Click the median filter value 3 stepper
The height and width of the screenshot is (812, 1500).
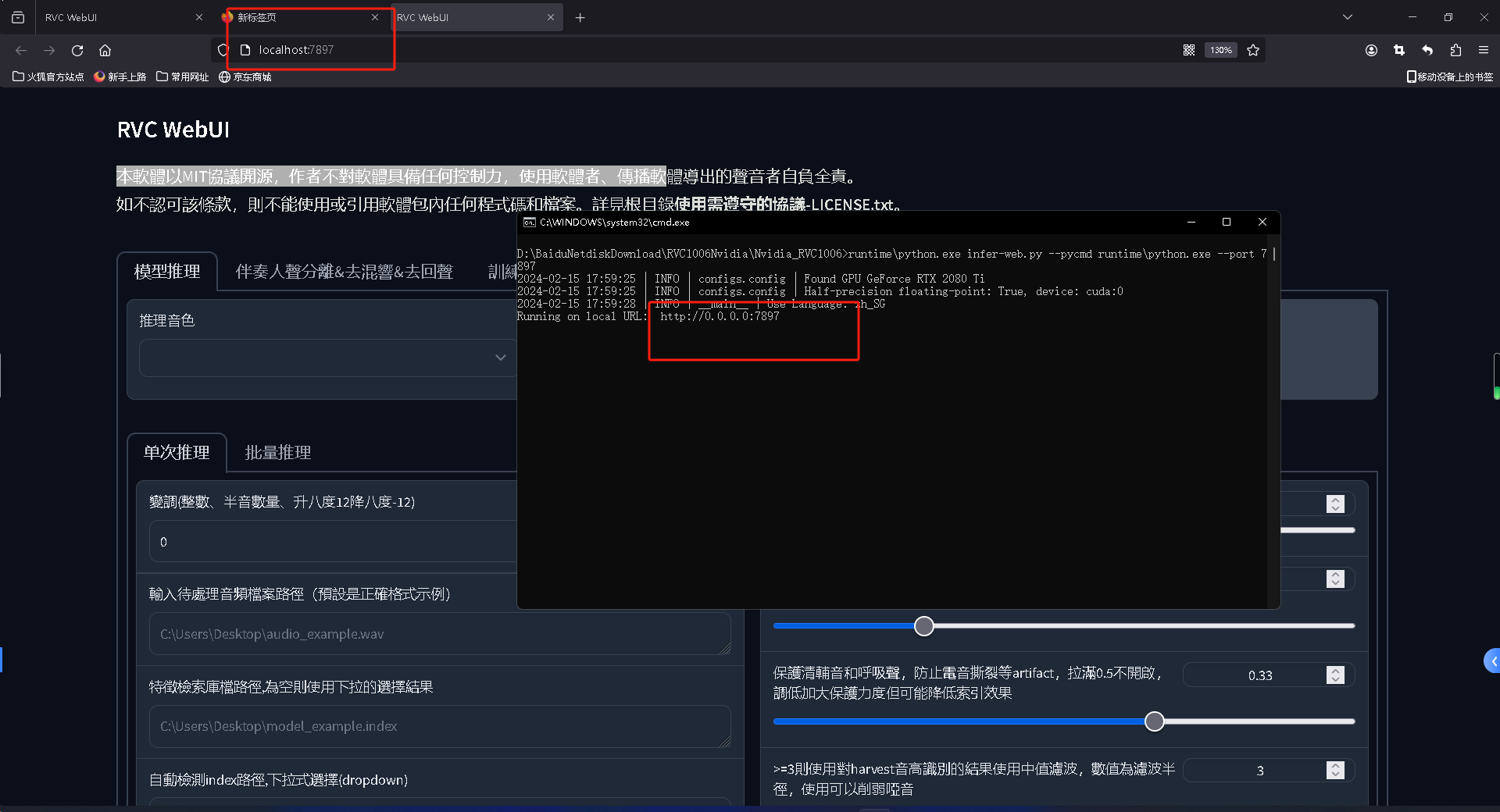[1335, 771]
